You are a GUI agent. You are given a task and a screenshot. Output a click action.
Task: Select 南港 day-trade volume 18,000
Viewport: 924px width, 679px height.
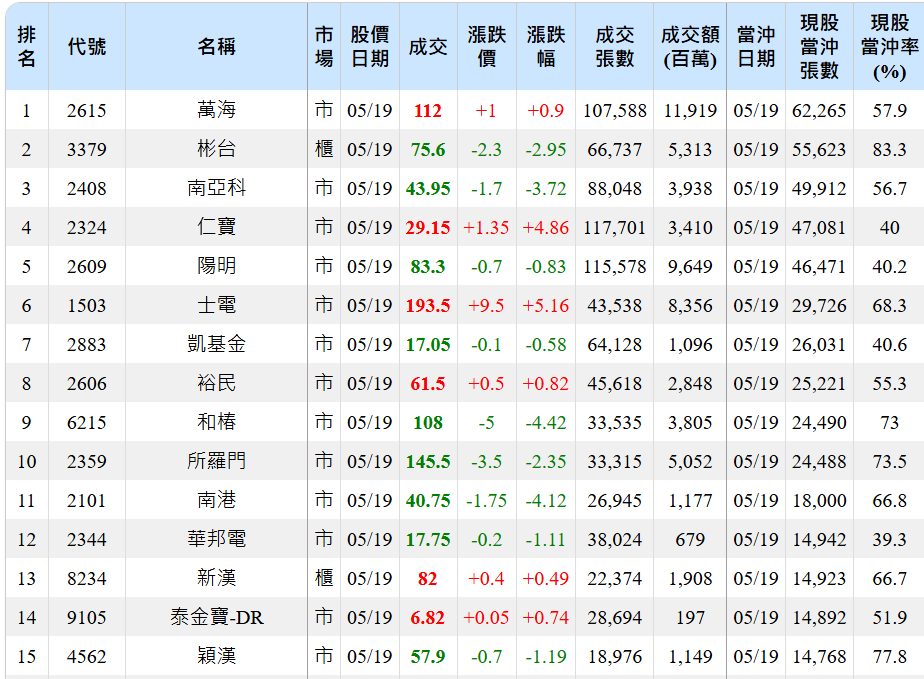coord(819,500)
